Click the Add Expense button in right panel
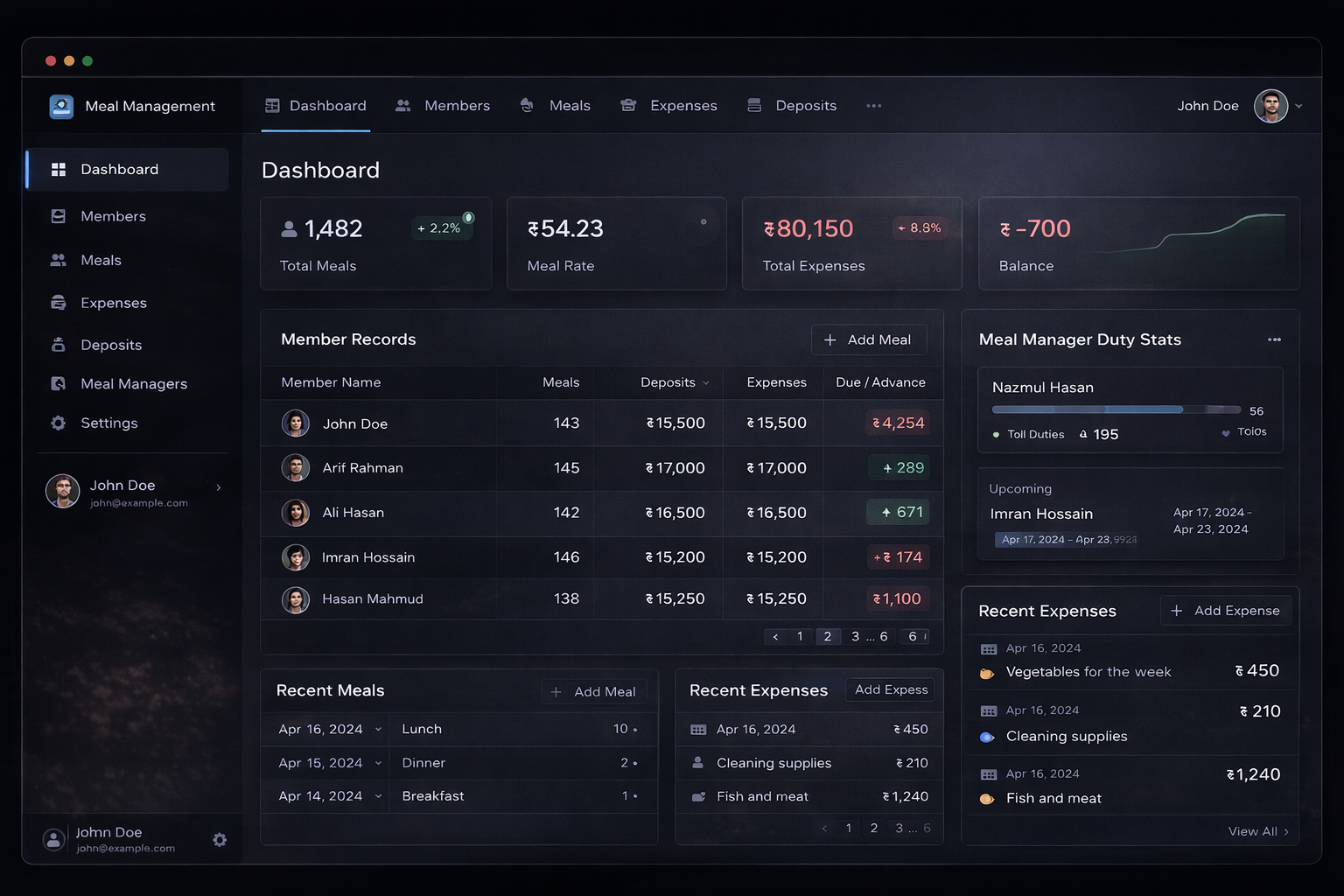The image size is (1344, 896). click(x=1226, y=611)
